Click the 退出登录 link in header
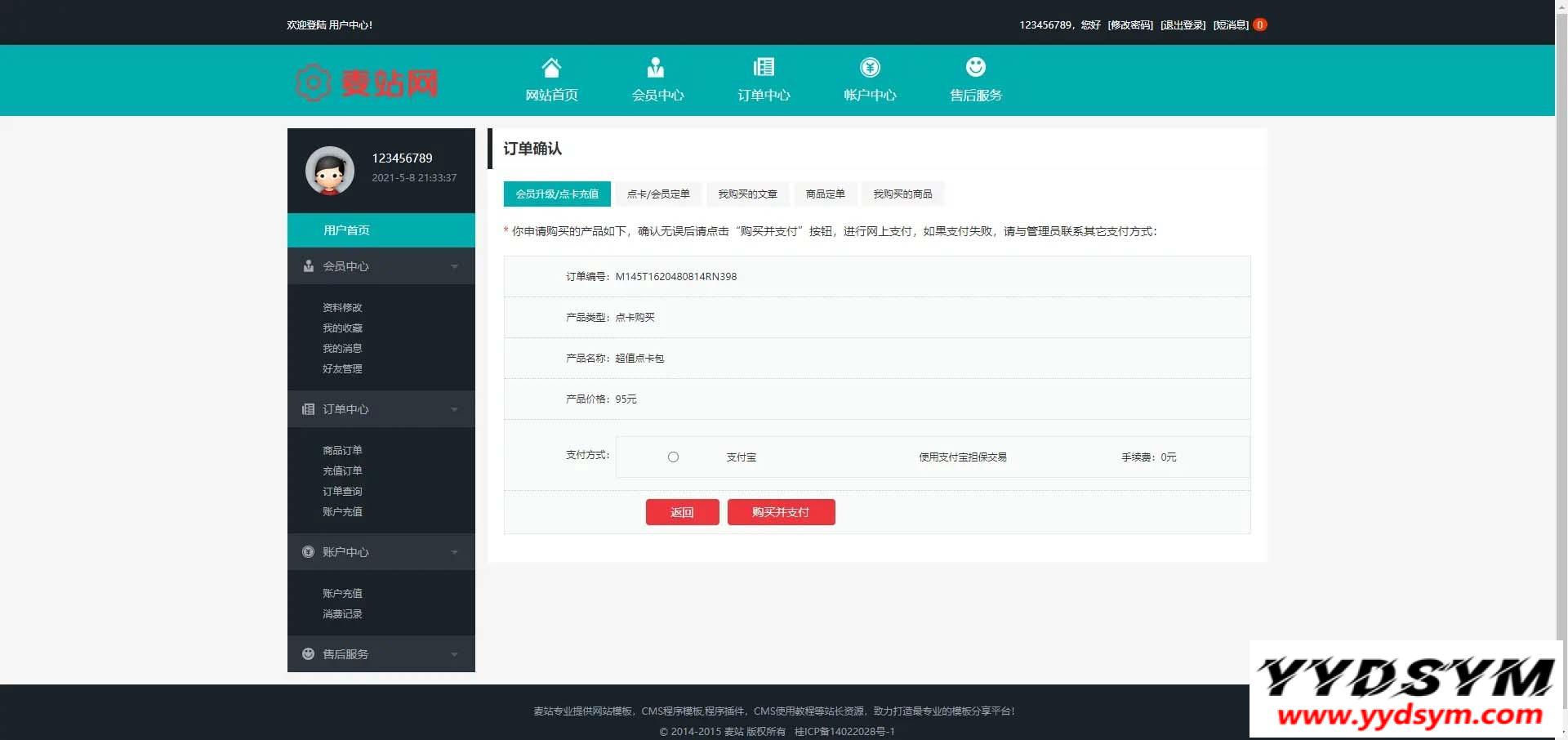 point(1183,25)
